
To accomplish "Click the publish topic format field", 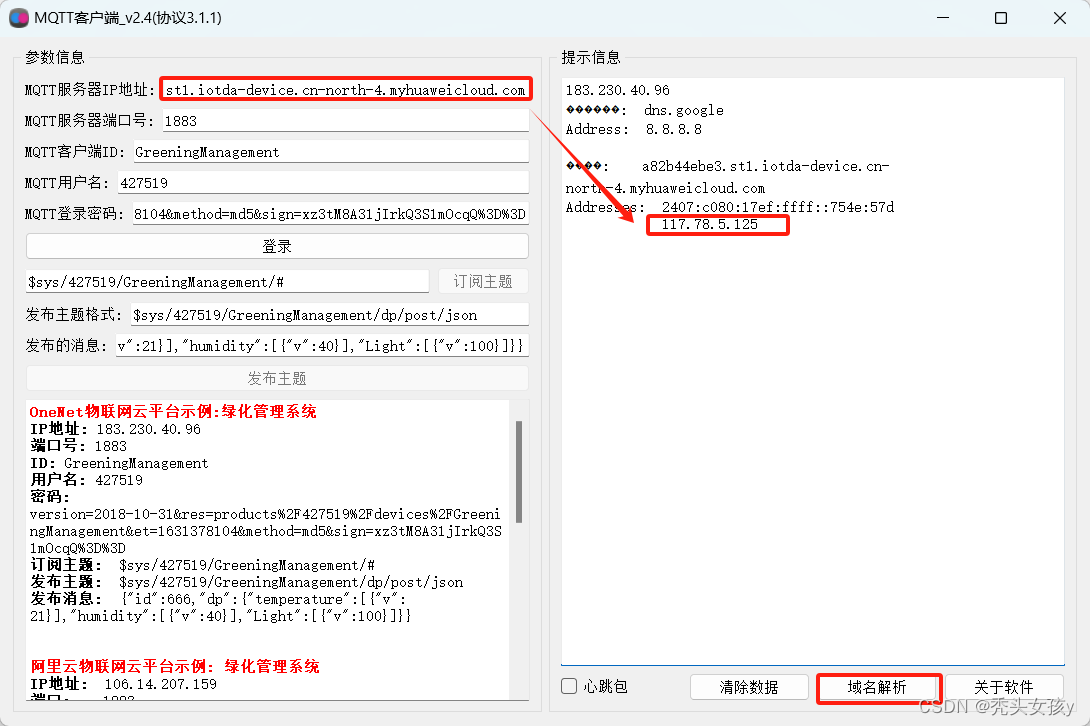I will coord(330,315).
